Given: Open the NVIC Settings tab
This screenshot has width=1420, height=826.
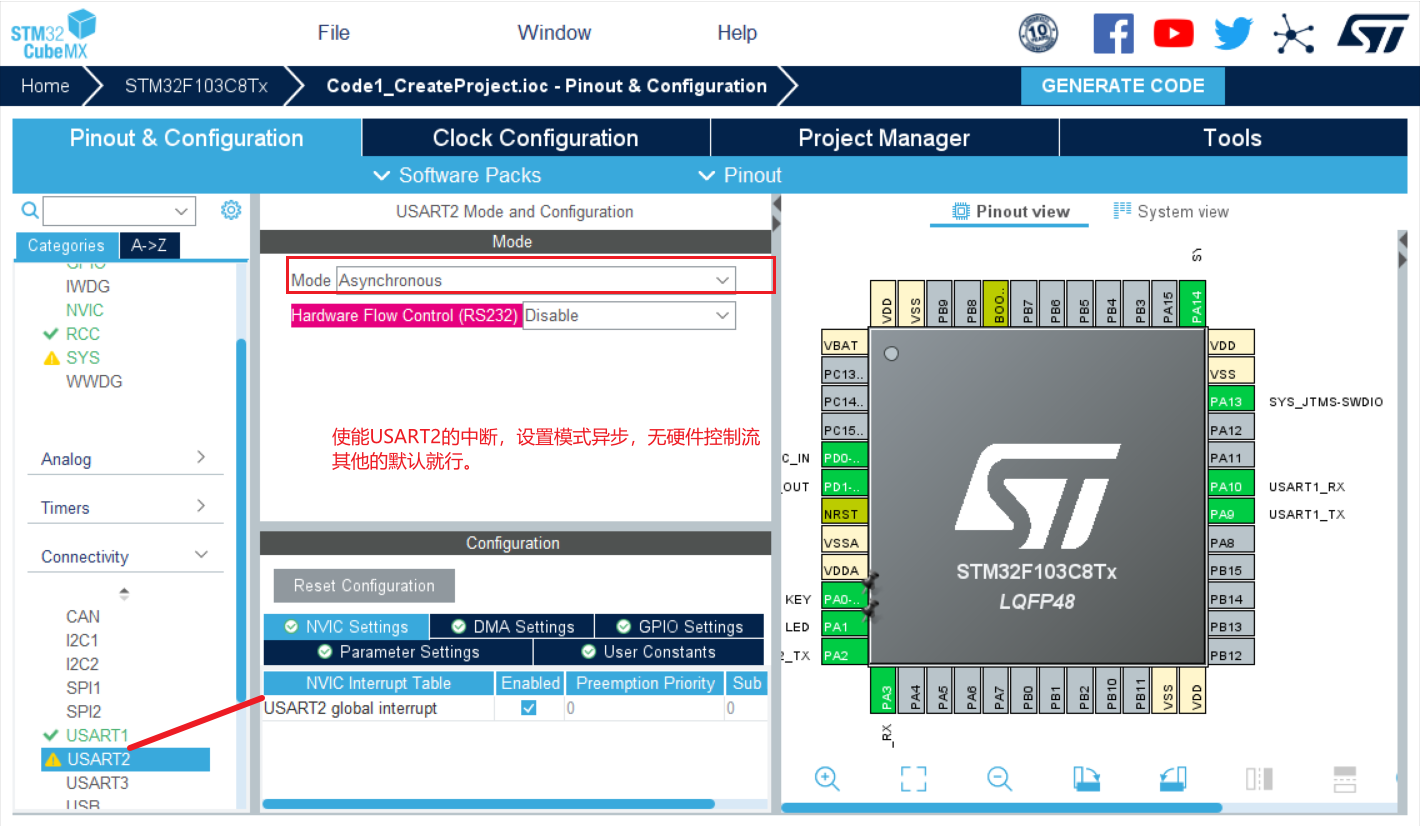Looking at the screenshot, I should [x=346, y=627].
